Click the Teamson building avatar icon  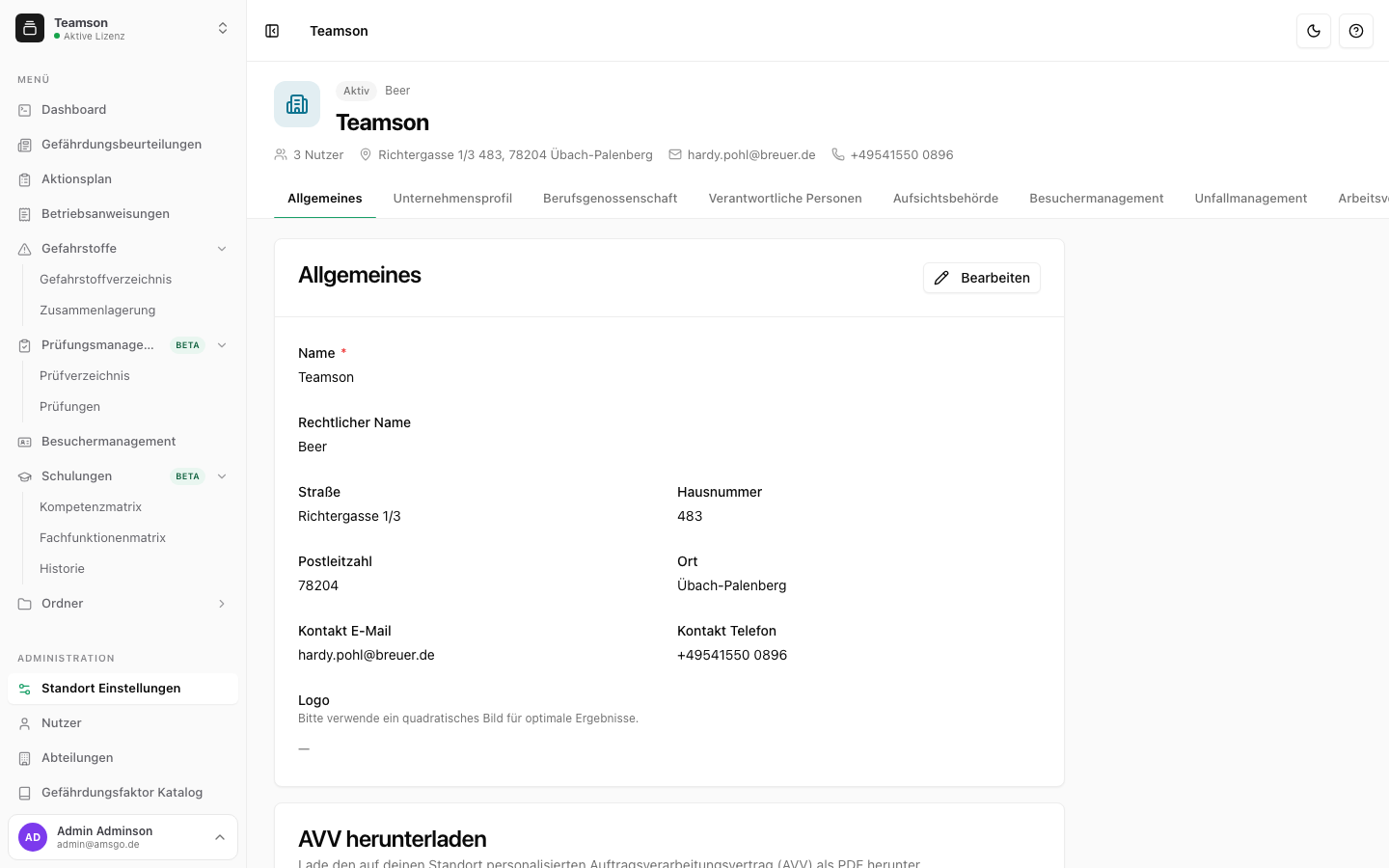pyautogui.click(x=297, y=104)
